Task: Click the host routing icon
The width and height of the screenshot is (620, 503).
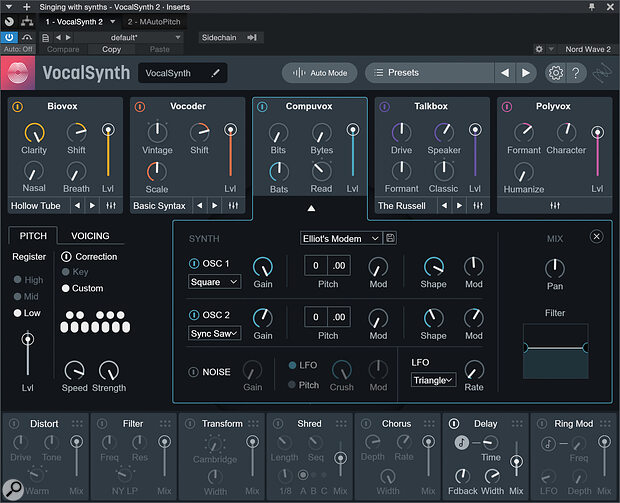Action: (x=27, y=22)
